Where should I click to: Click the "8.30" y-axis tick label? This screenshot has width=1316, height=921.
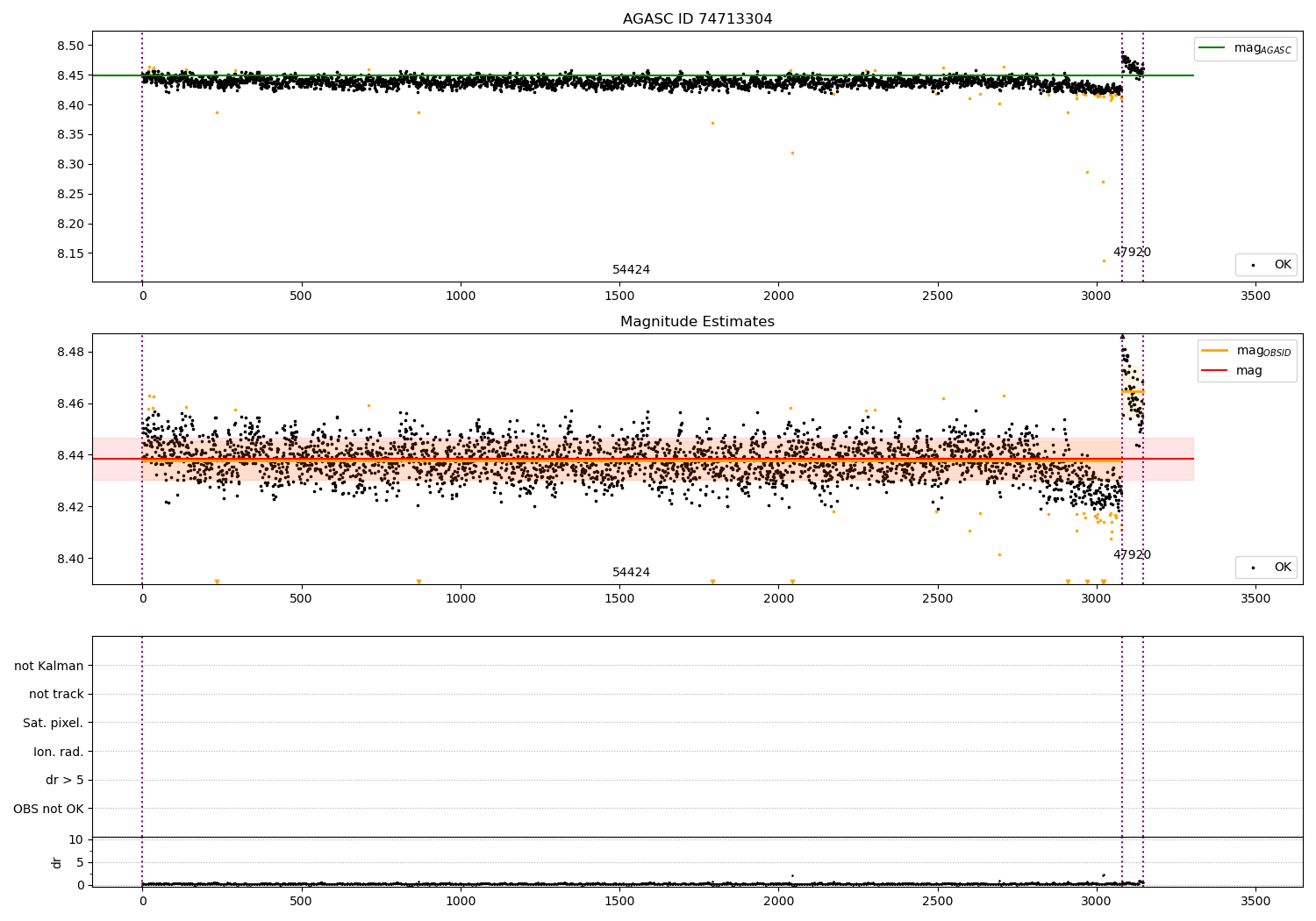pos(70,164)
